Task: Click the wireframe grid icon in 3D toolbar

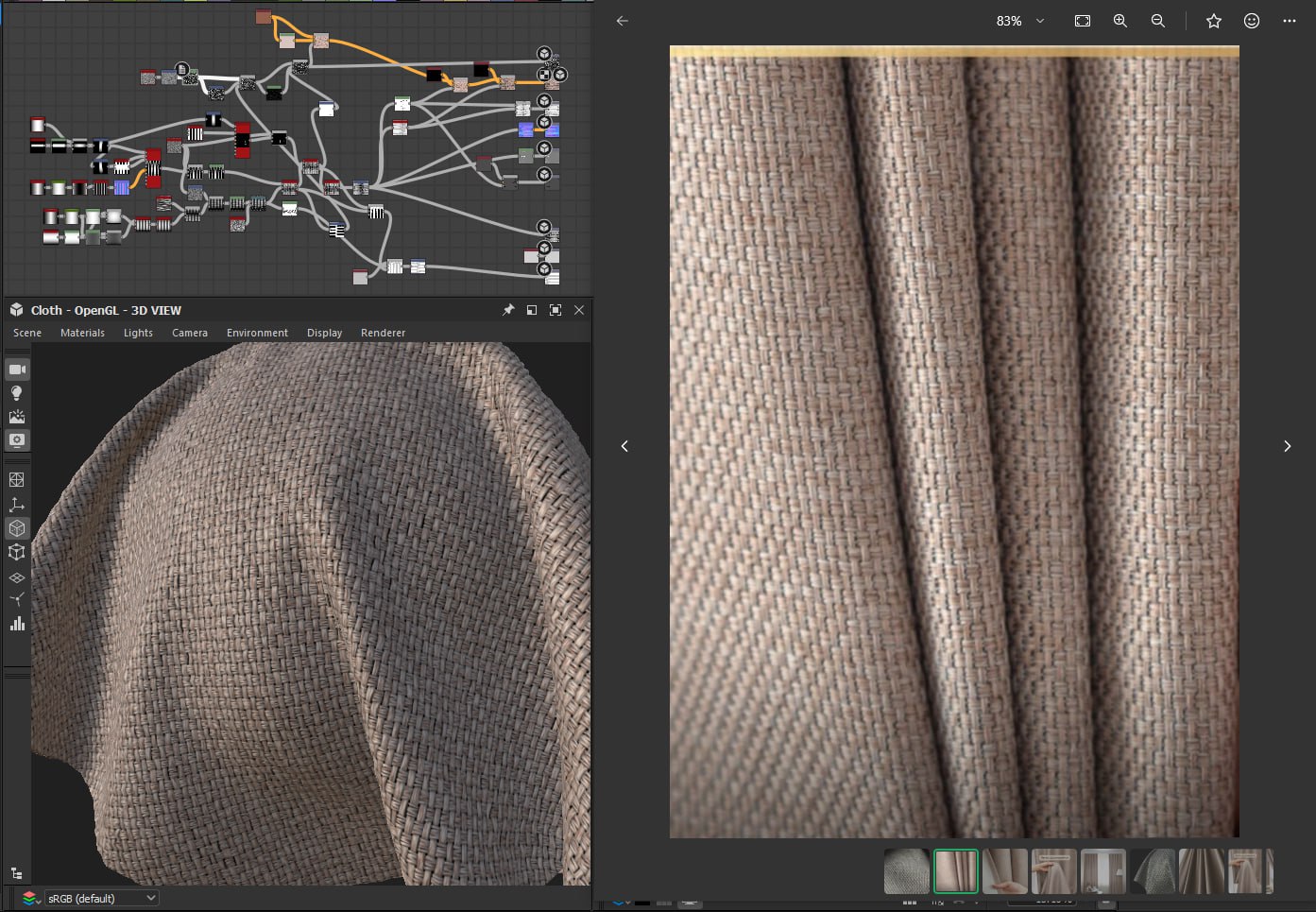Action: point(17,480)
